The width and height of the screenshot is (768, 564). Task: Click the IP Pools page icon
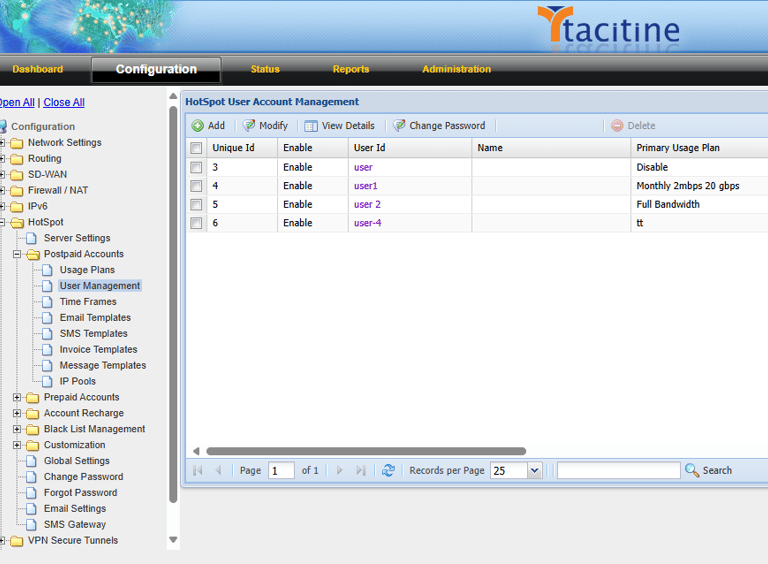pos(47,381)
